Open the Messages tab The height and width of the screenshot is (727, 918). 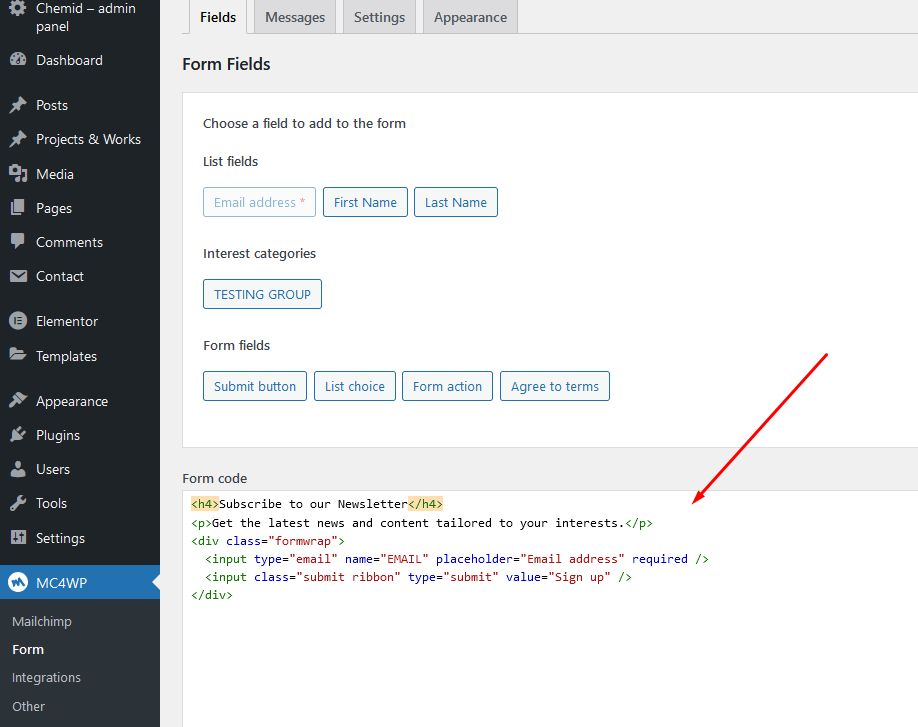point(294,17)
